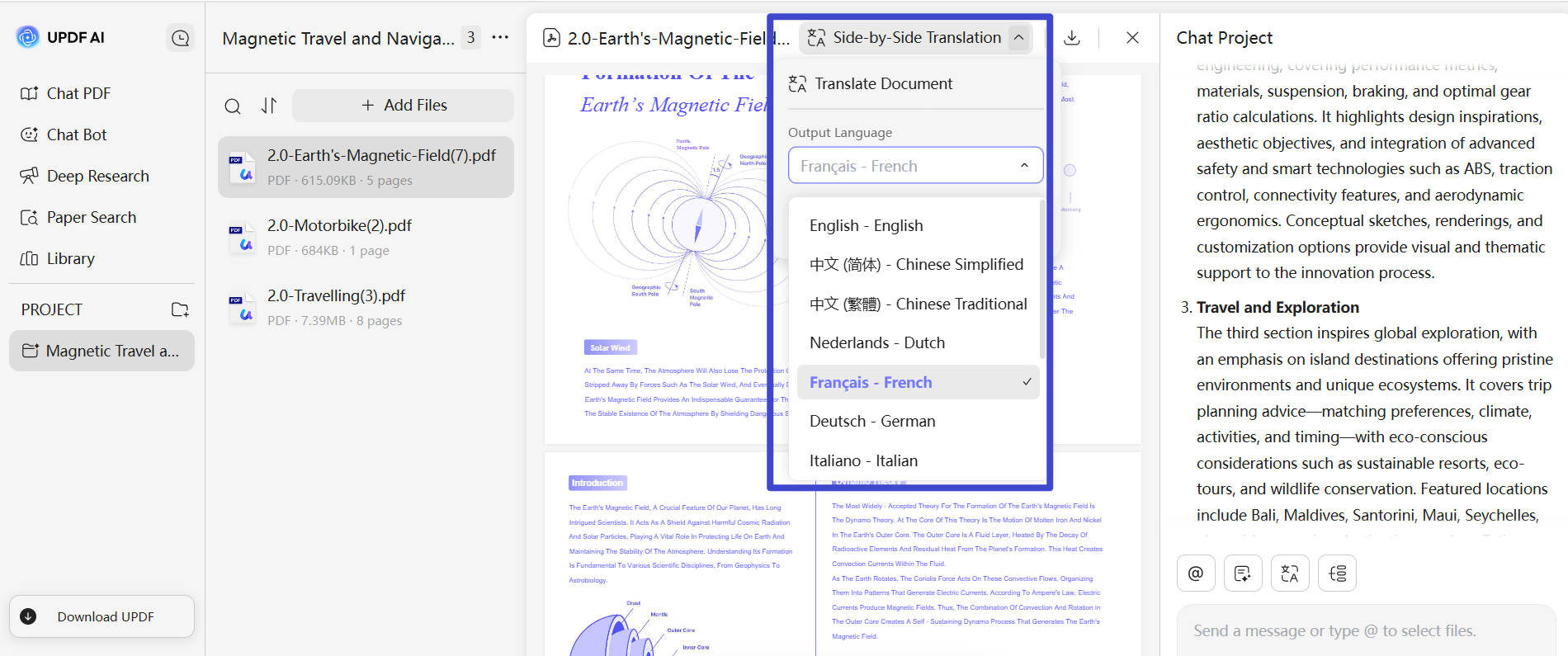Focus the Send a message input field

click(1366, 631)
